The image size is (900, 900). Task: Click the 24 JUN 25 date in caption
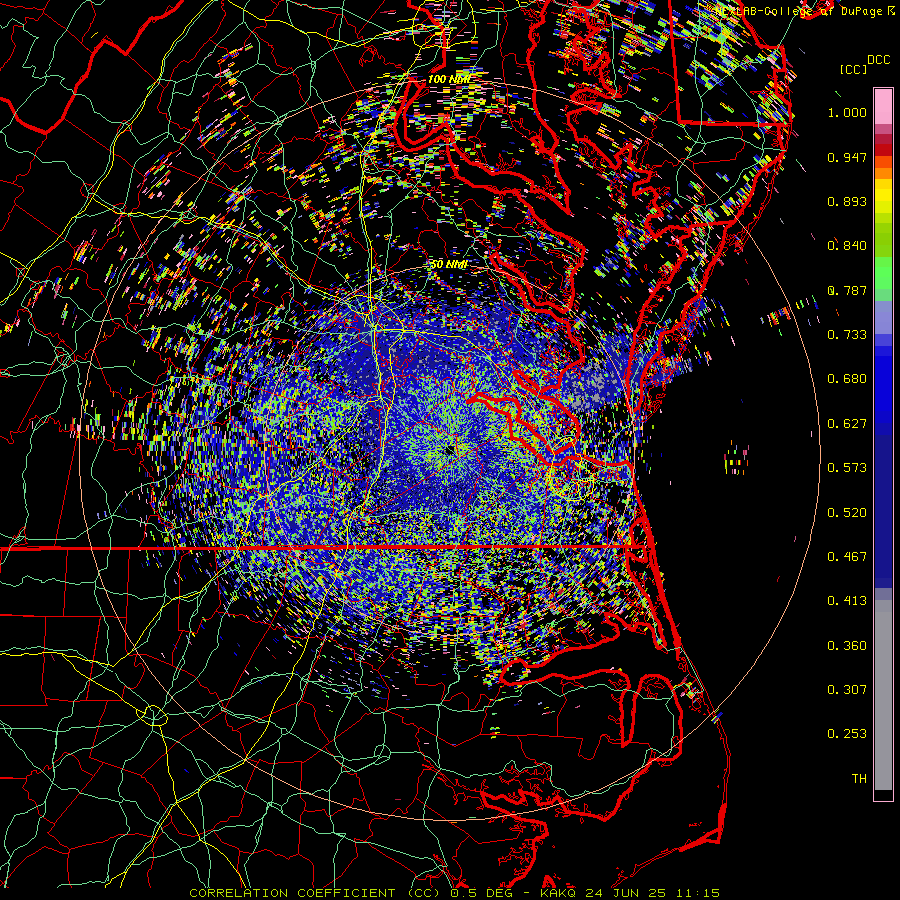[626, 893]
